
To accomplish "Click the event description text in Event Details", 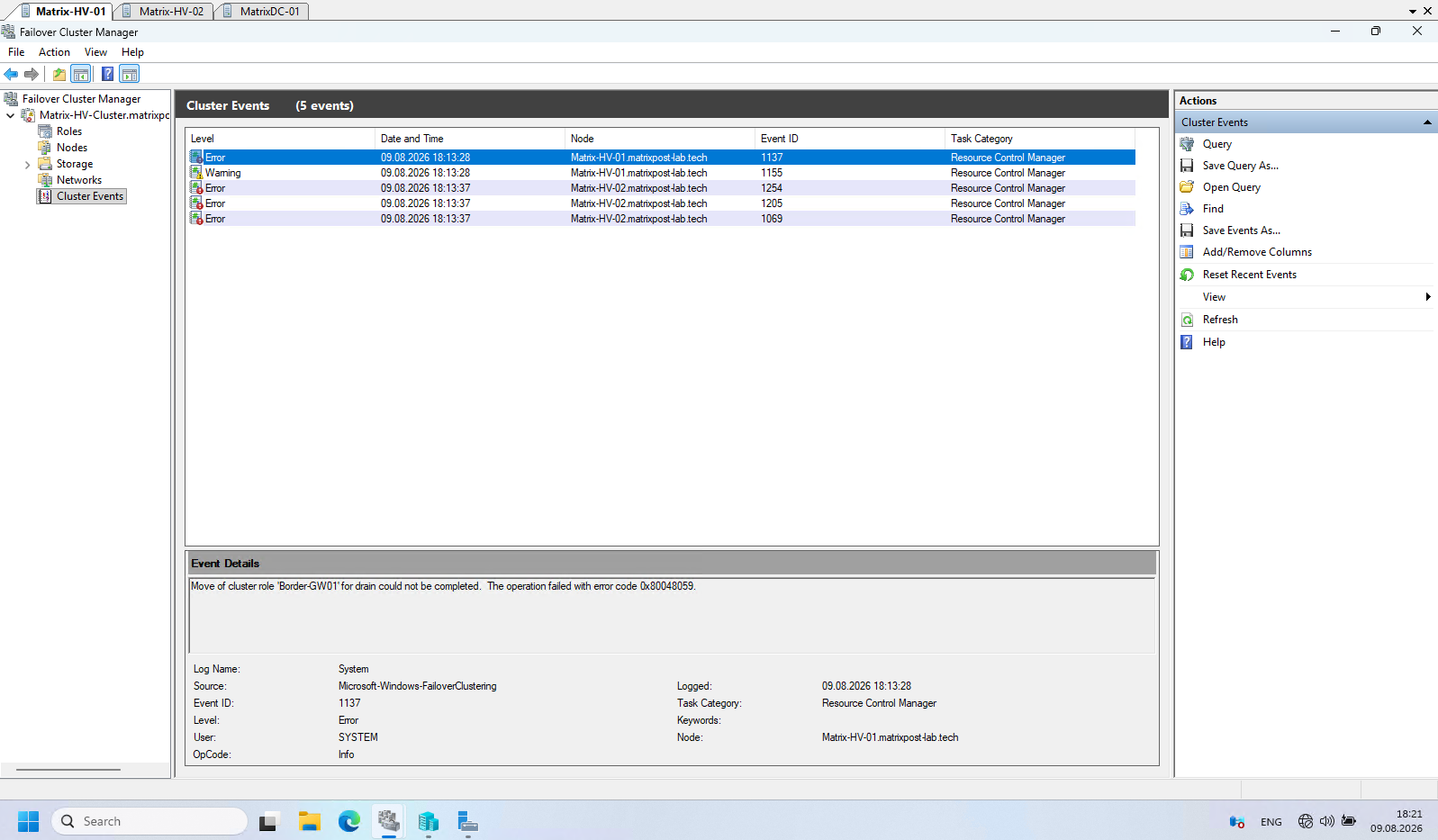I will point(443,586).
